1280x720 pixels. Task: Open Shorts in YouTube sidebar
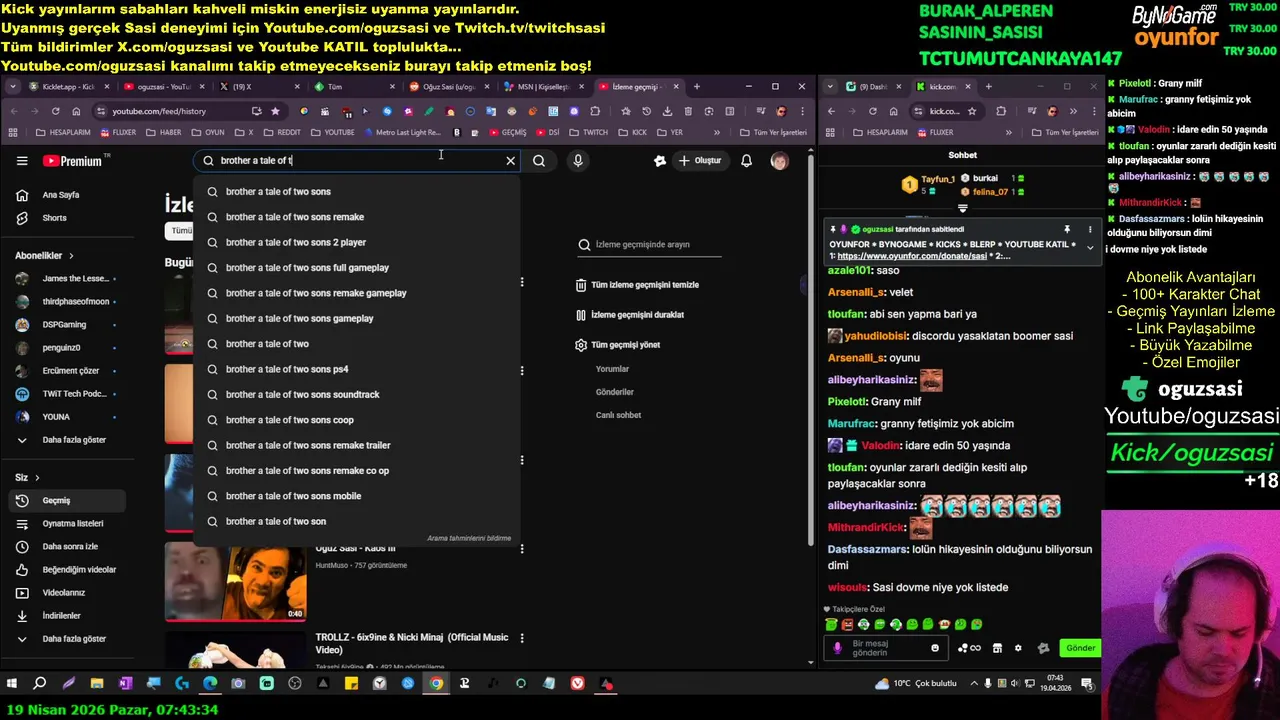pyautogui.click(x=66, y=218)
